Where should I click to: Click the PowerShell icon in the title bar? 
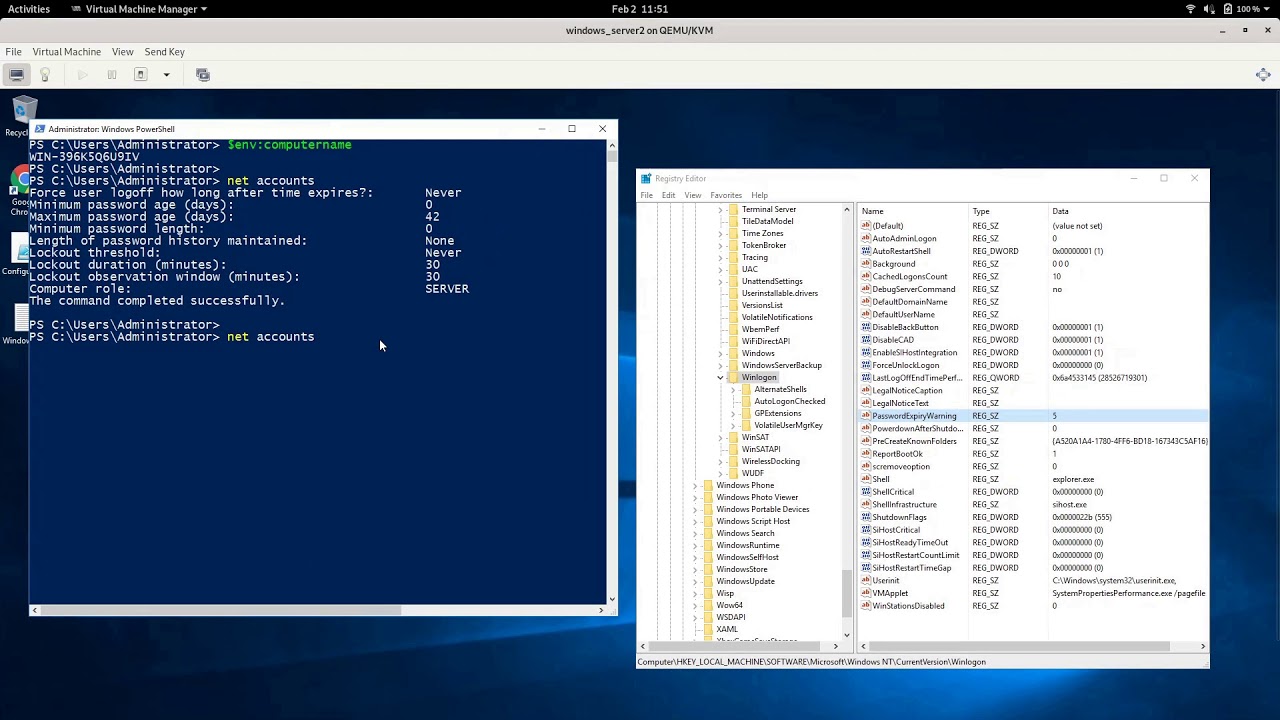click(x=40, y=129)
